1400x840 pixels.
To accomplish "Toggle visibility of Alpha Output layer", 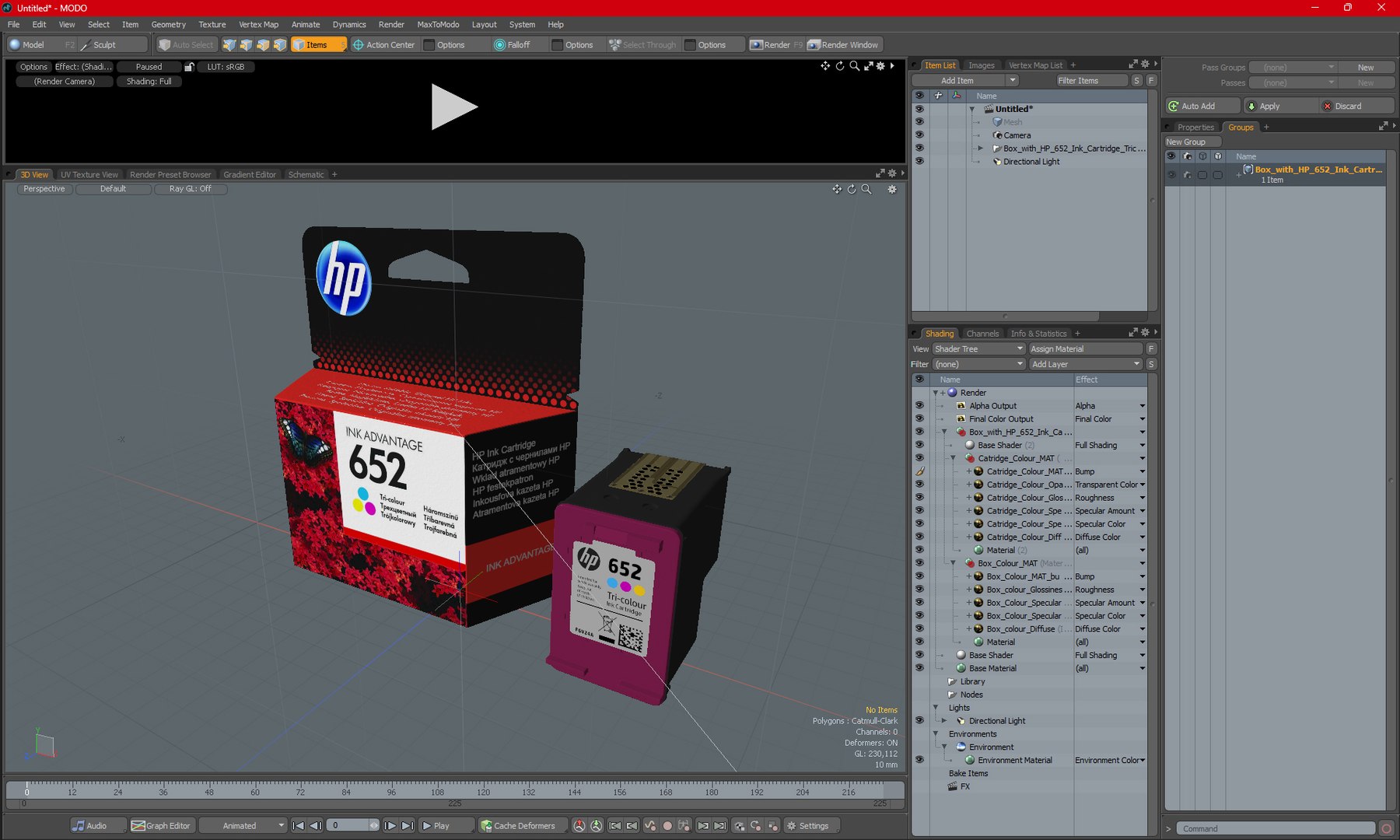I will [x=919, y=406].
